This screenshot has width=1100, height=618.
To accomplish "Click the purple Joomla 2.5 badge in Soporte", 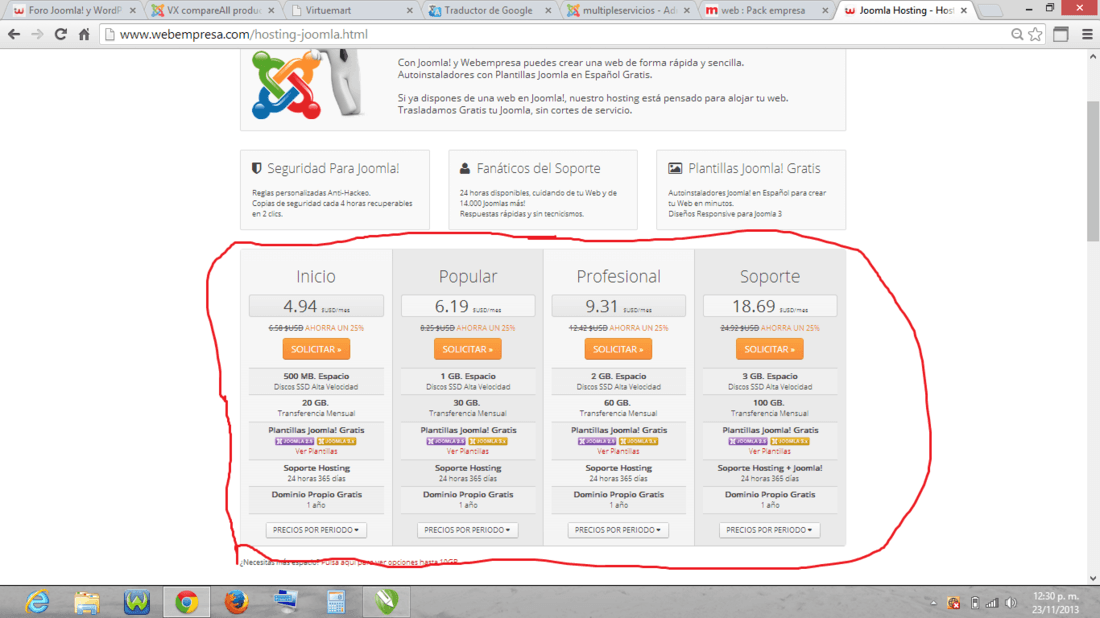I will [748, 441].
